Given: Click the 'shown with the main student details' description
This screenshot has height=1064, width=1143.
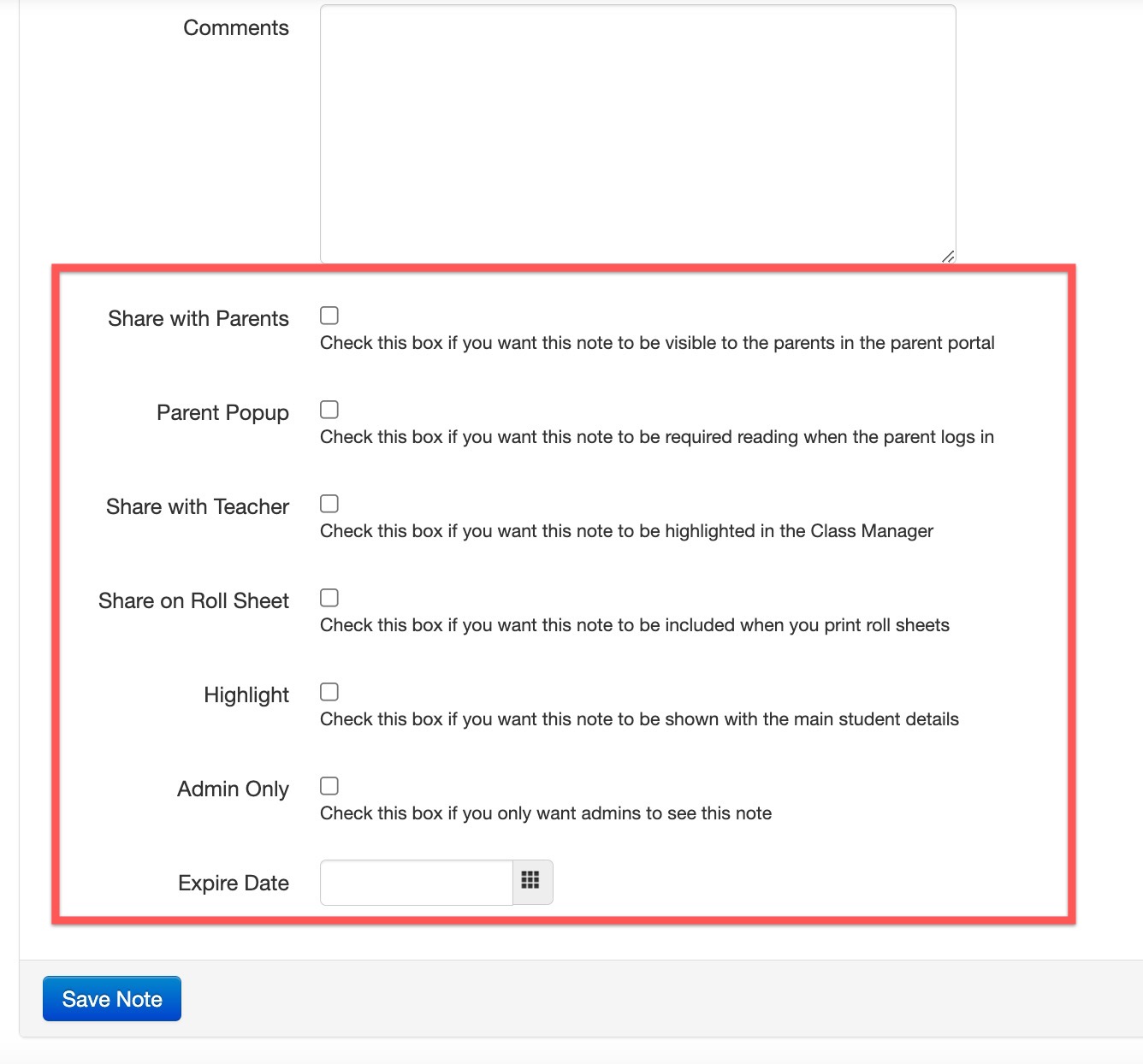Looking at the screenshot, I should (639, 719).
